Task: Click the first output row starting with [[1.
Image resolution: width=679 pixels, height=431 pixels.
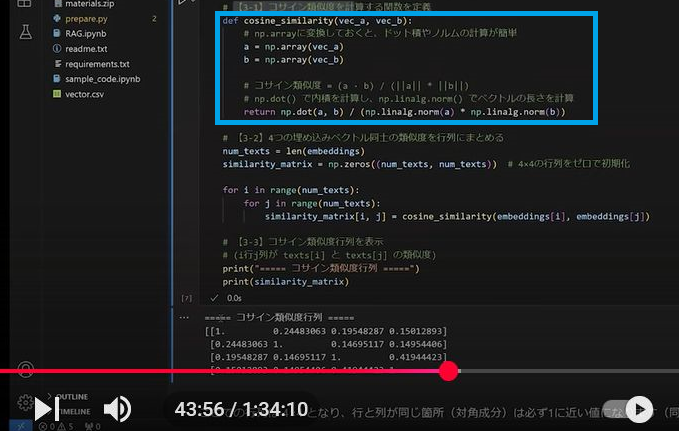Action: tap(326, 331)
